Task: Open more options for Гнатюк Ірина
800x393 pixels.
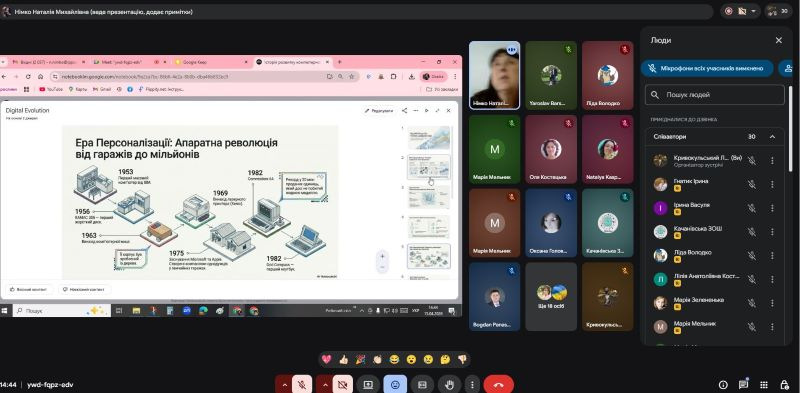Action: (x=772, y=184)
